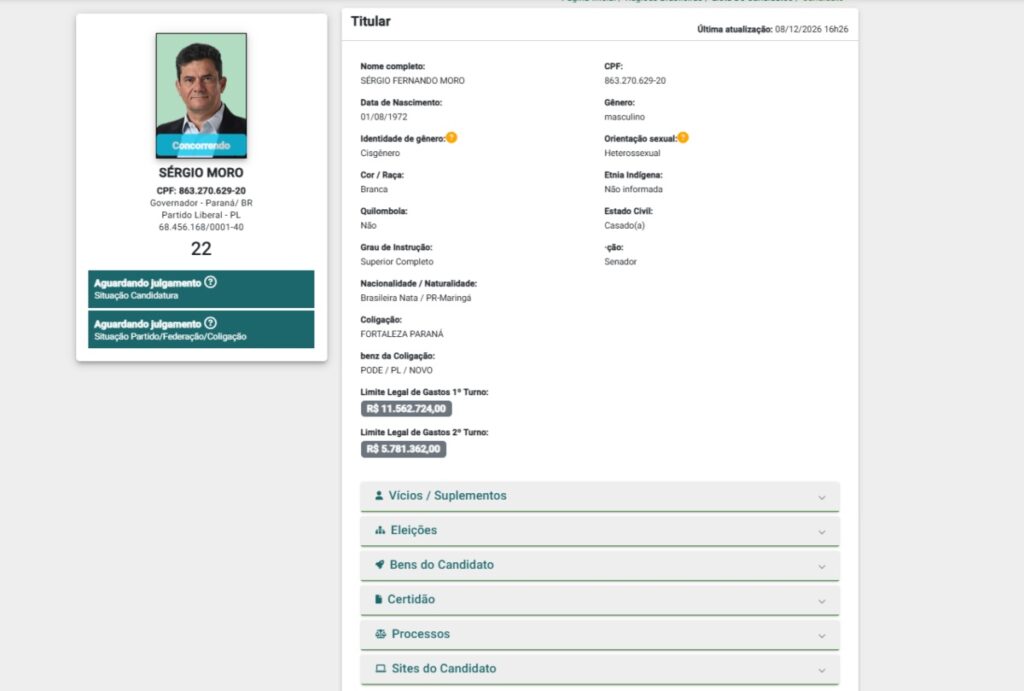
Task: Click the Casado(a) civil status value
Action: tap(624, 226)
